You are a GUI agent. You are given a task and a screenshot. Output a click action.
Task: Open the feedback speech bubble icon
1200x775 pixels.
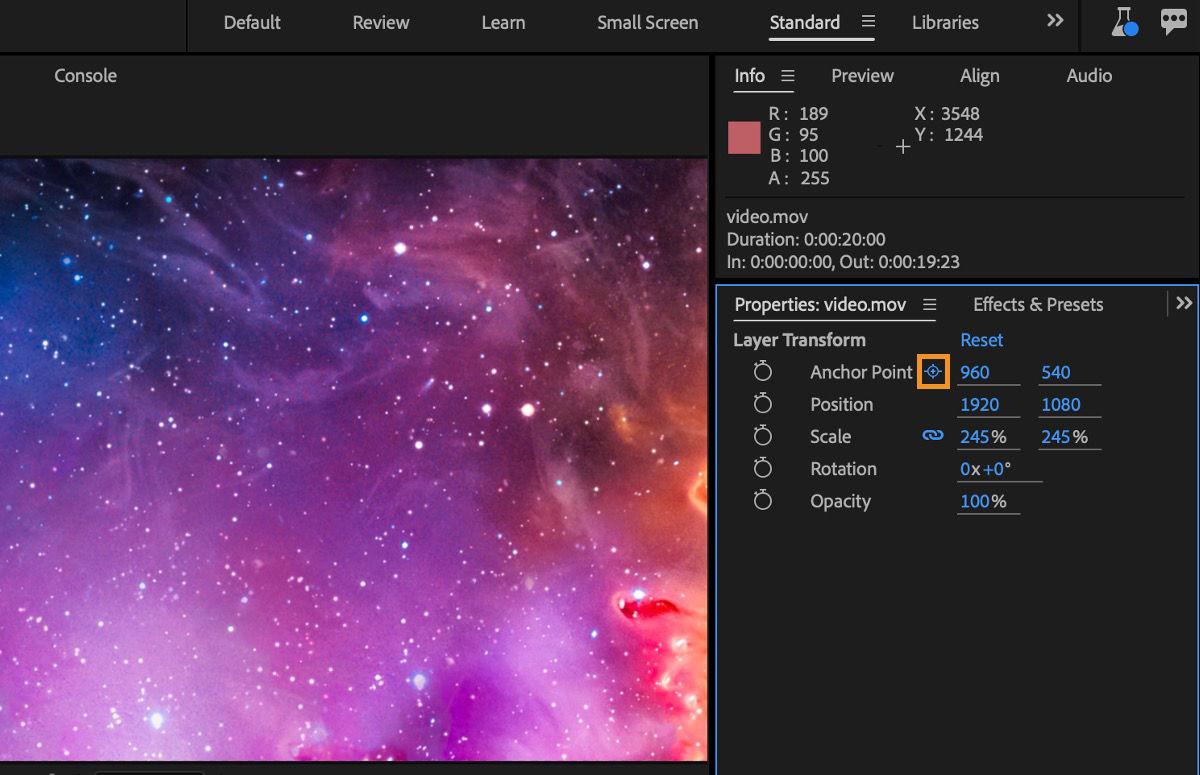[1174, 22]
